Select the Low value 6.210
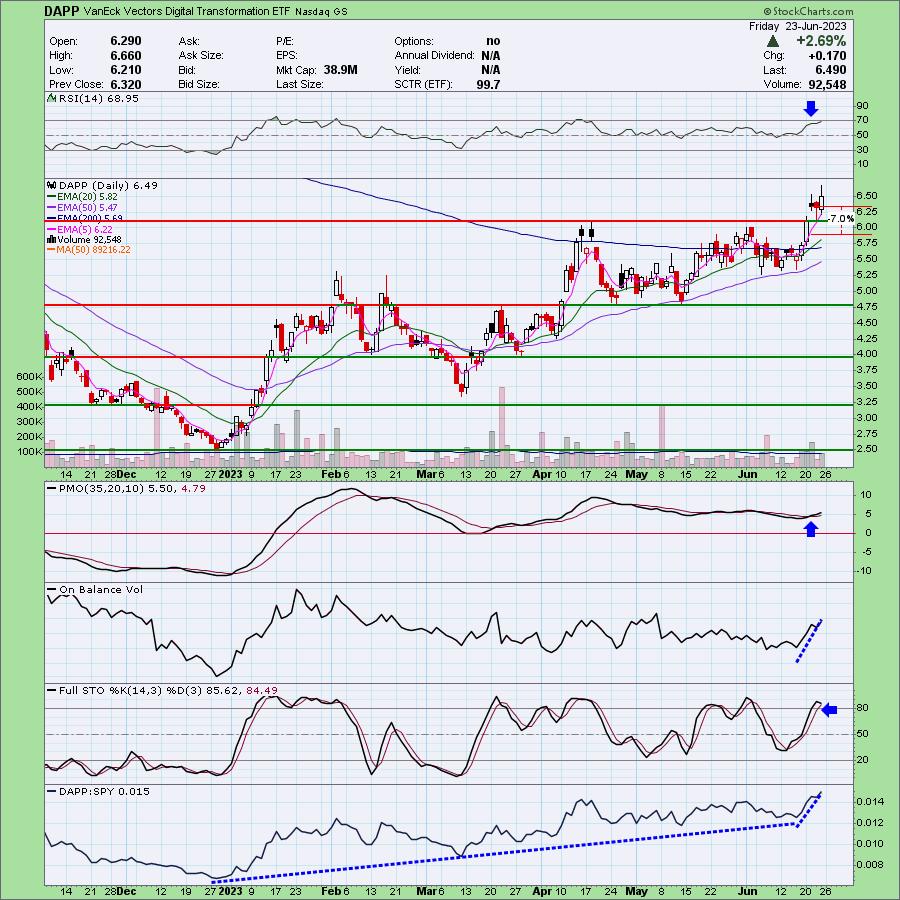The height and width of the screenshot is (900, 900). click(x=125, y=70)
